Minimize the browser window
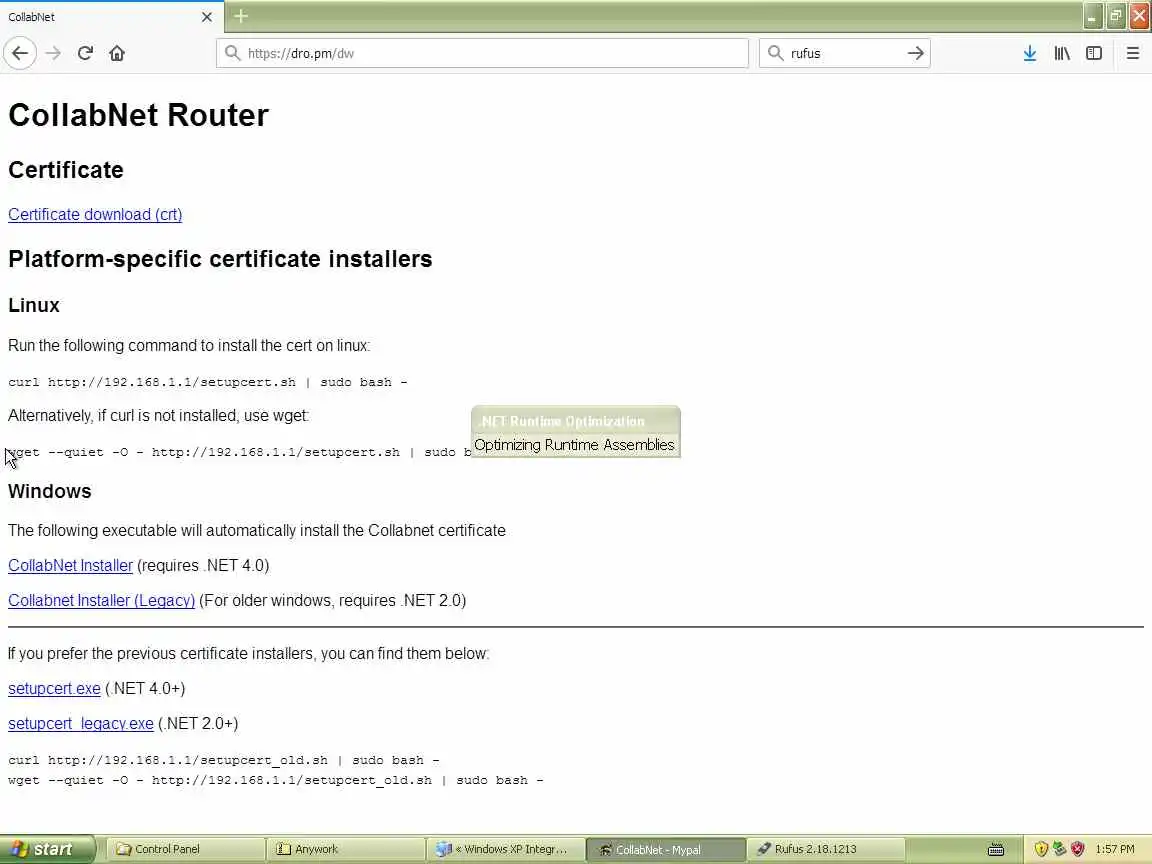This screenshot has width=1152, height=864. pos(1092,16)
